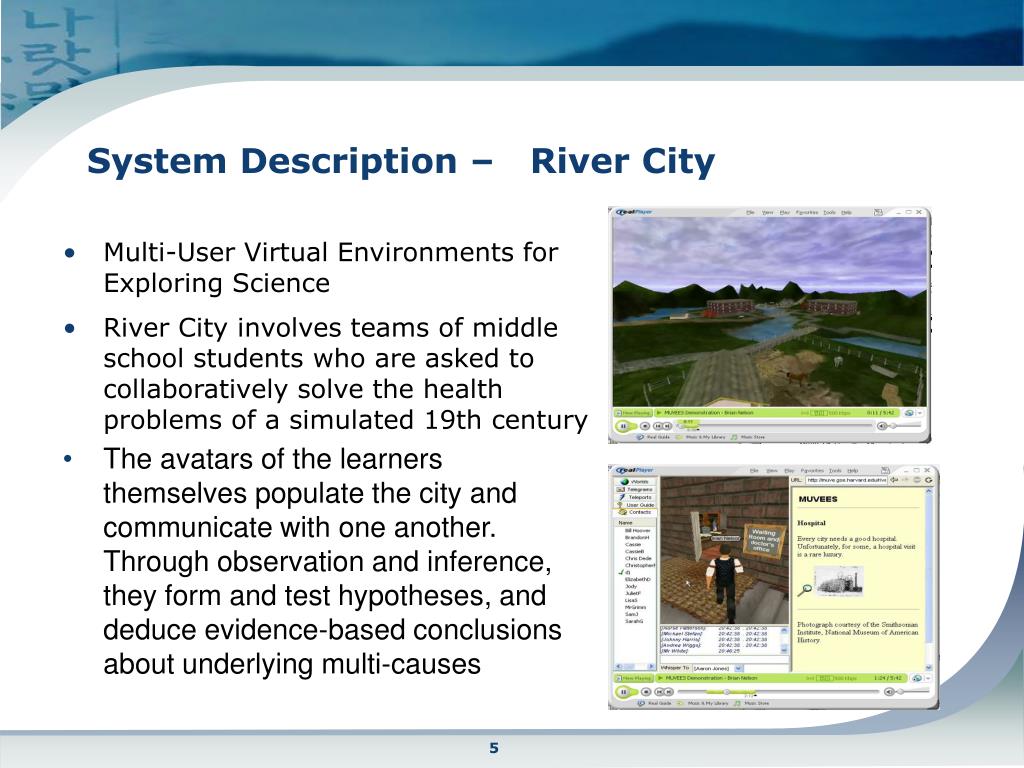This screenshot has height=768, width=1024.
Task: Open Music Store tab in the Hospital player window
Action: coord(752,703)
